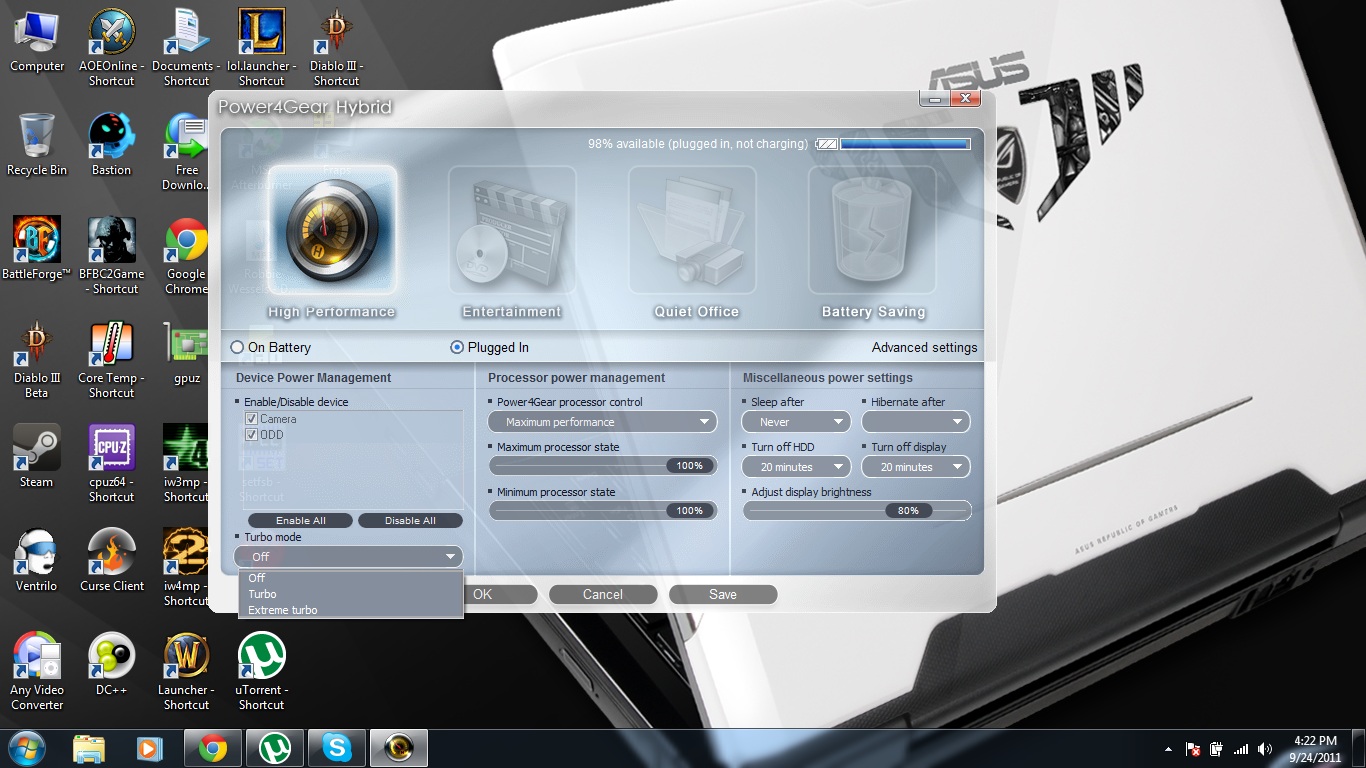
Task: Open the WoW Launcher shortcut icon
Action: coord(187,671)
